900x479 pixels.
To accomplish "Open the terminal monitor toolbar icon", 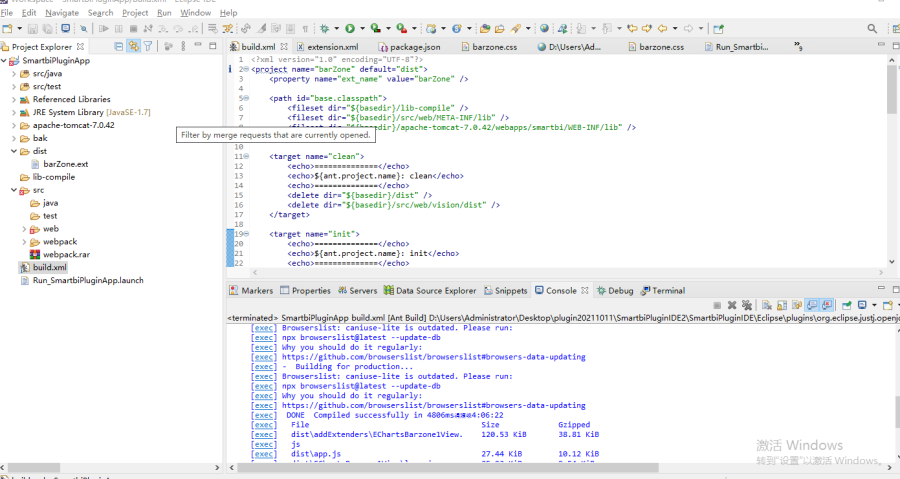I will [65, 29].
